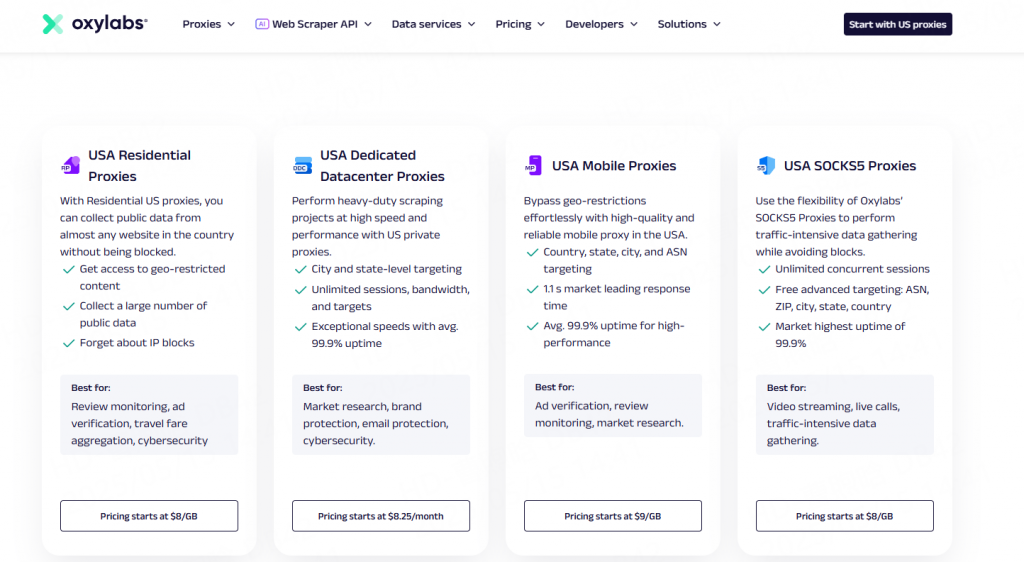Click Pricing starts at $9/GB button
The image size is (1024, 562).
tap(613, 516)
